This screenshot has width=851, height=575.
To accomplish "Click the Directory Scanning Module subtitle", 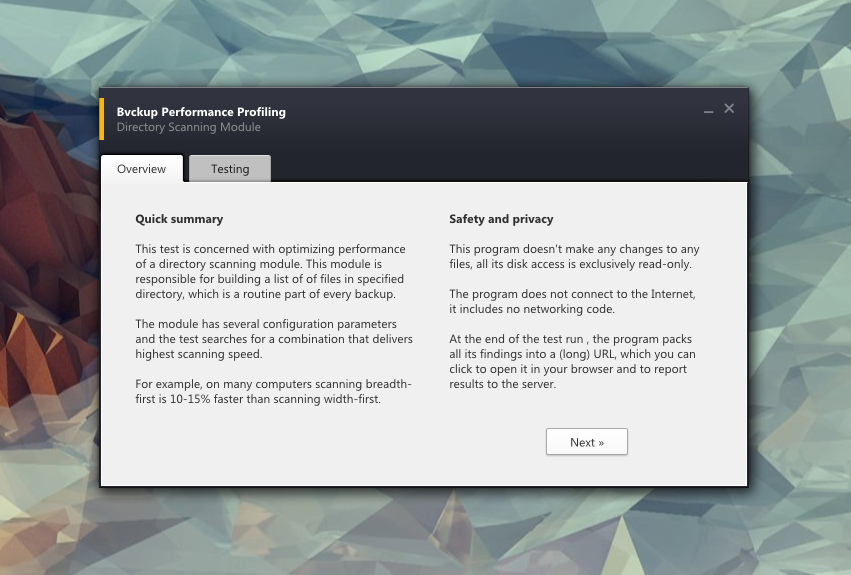I will [188, 127].
